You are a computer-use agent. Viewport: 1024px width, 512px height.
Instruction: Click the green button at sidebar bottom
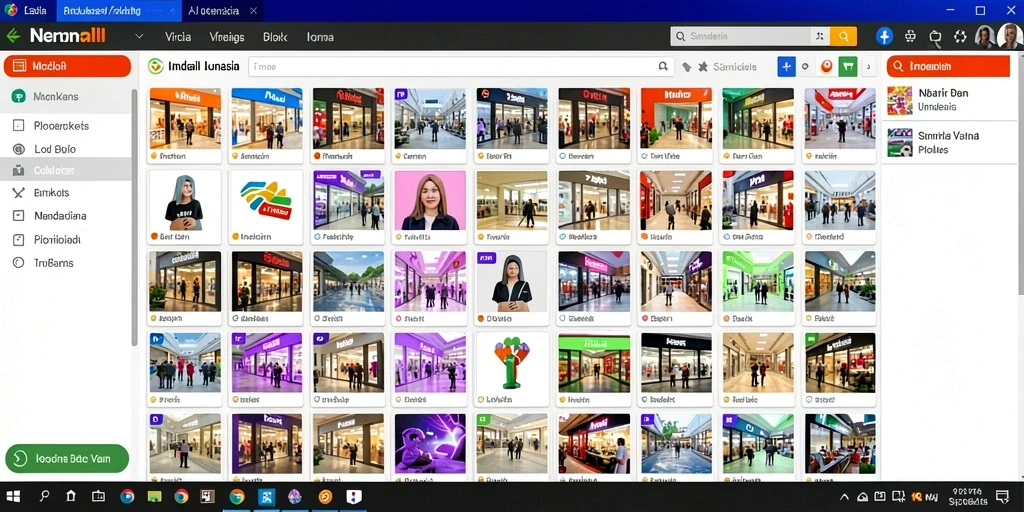[x=67, y=458]
